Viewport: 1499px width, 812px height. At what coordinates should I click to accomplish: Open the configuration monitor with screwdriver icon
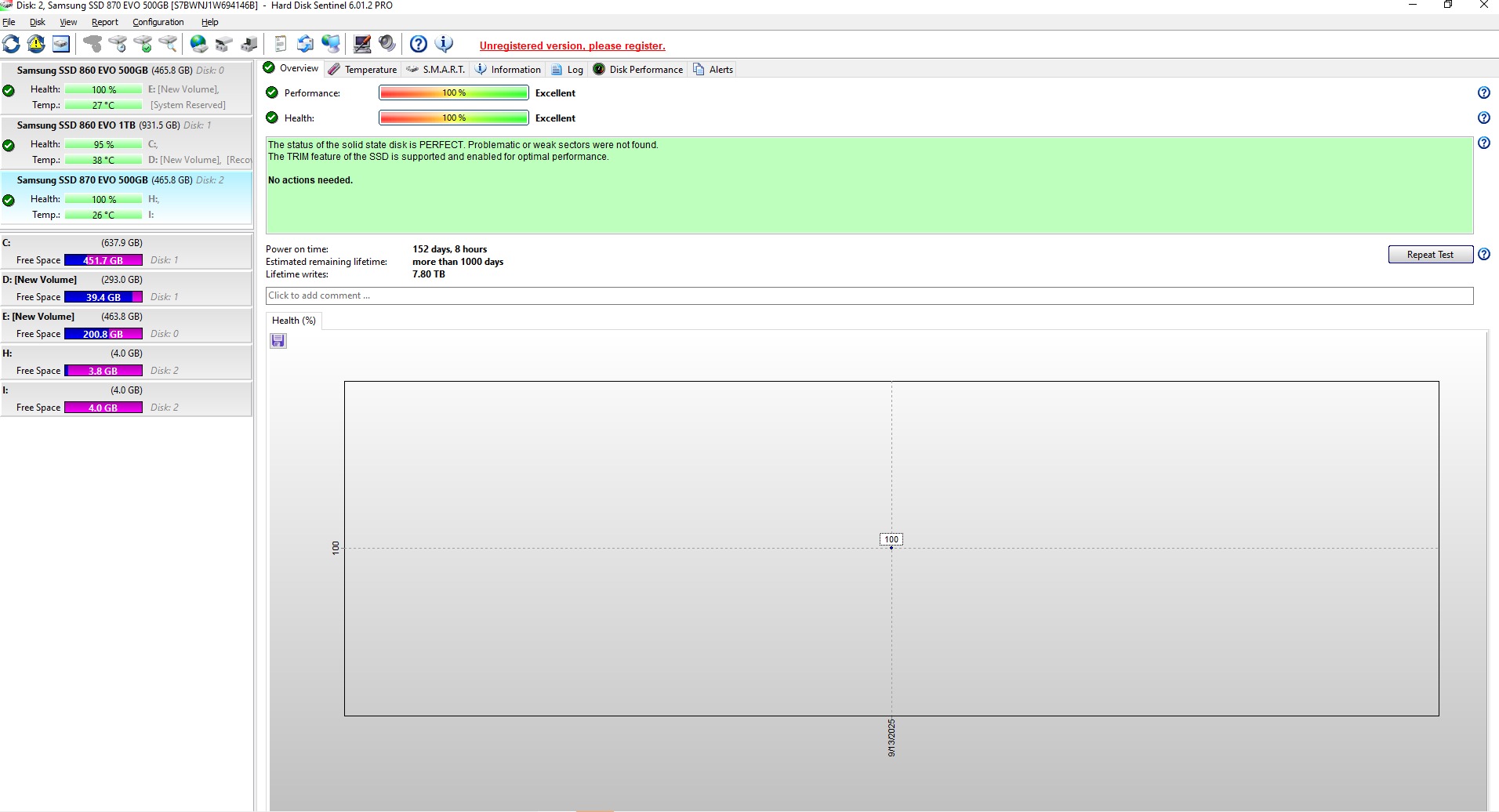click(x=362, y=44)
